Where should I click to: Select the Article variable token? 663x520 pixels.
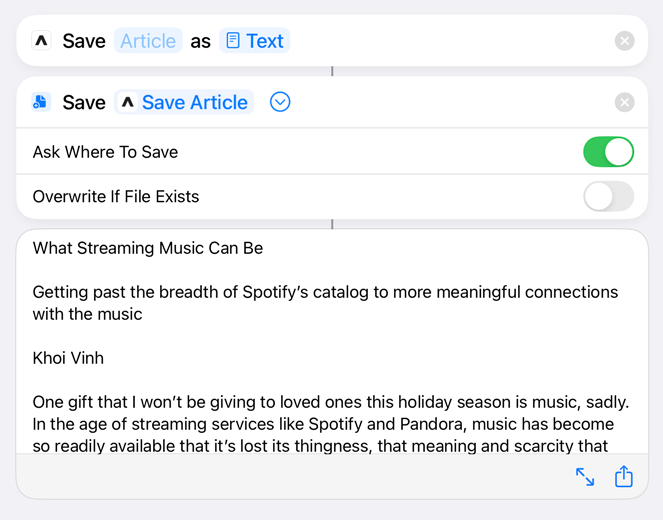coord(148,41)
